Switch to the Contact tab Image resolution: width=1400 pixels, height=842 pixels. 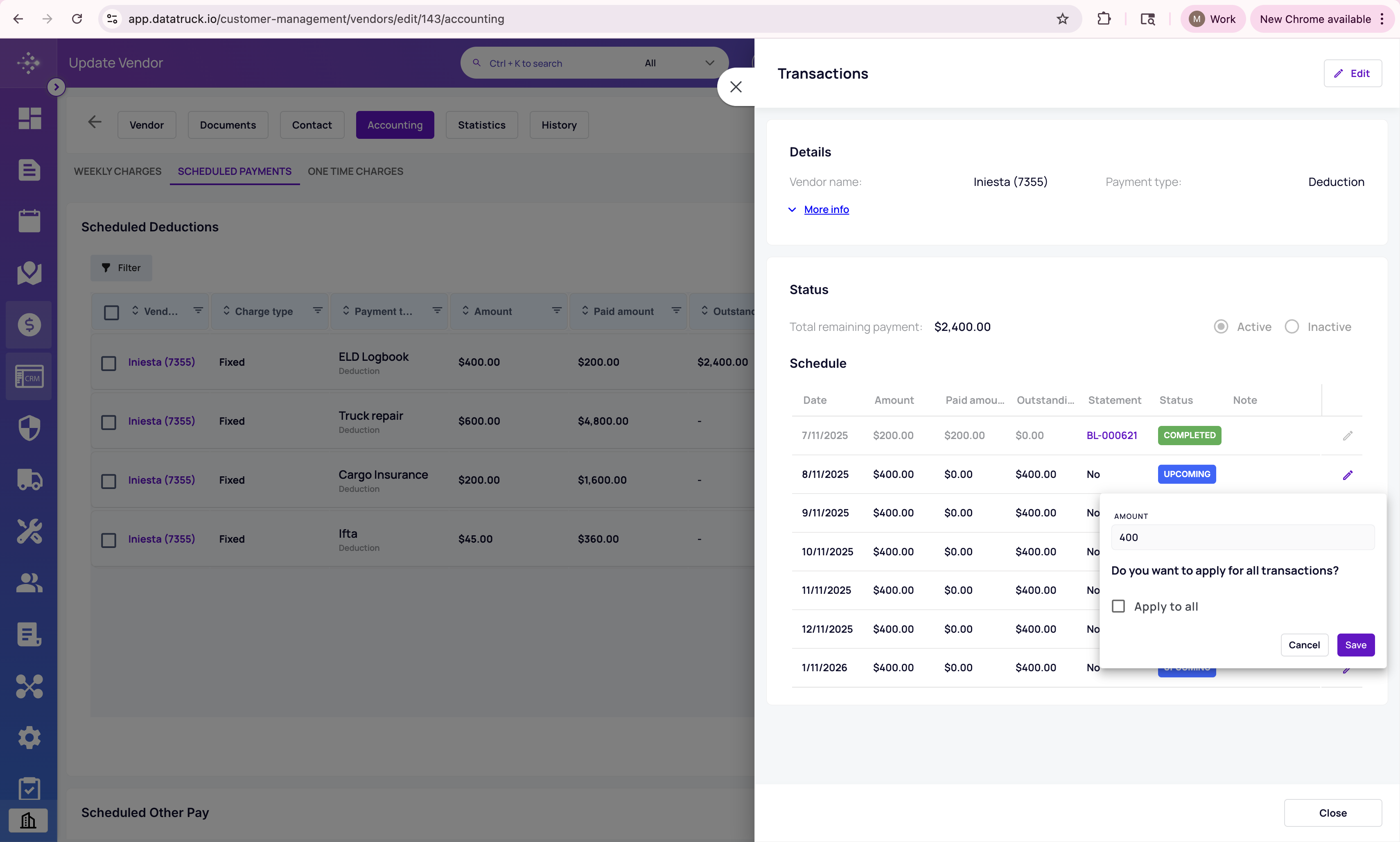coord(312,125)
